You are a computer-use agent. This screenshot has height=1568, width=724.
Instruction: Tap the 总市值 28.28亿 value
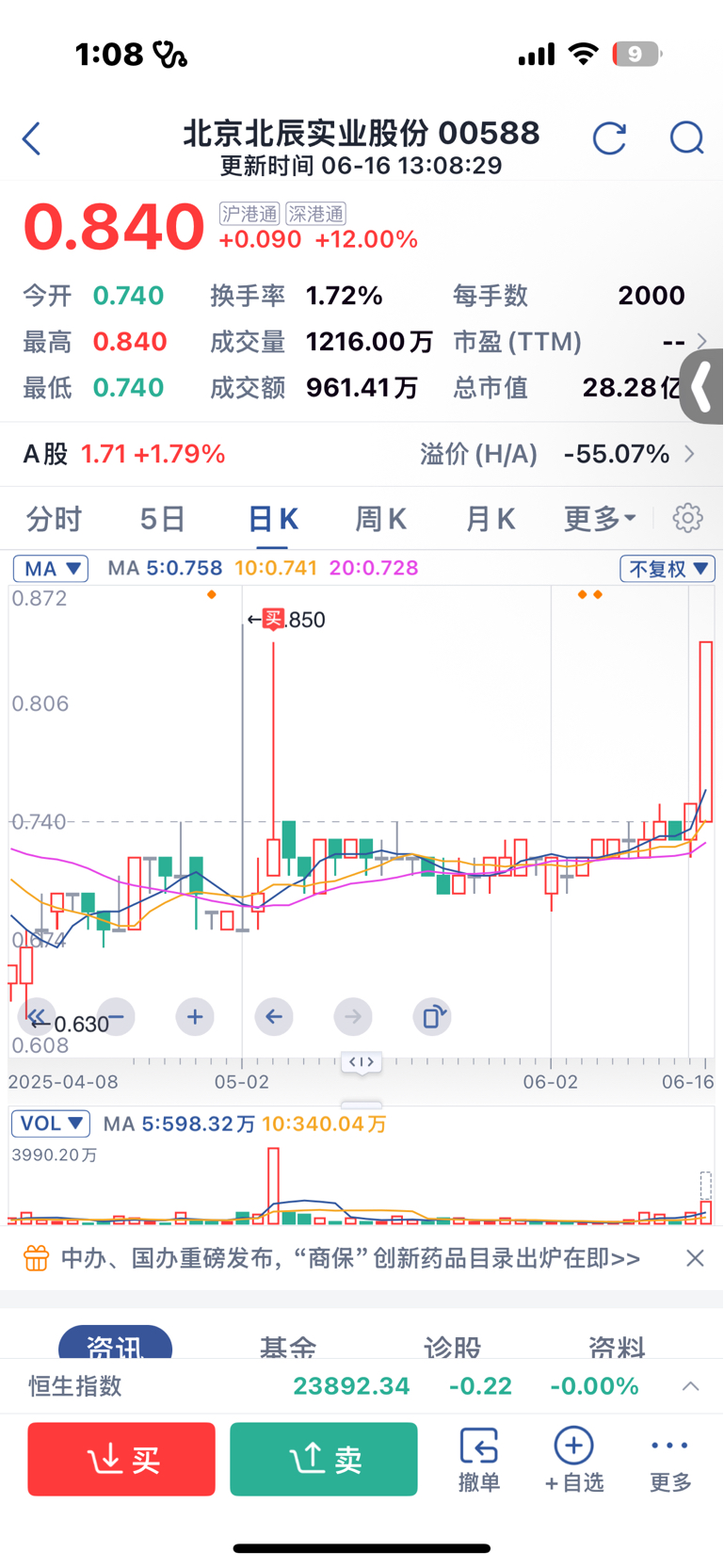coord(633,387)
